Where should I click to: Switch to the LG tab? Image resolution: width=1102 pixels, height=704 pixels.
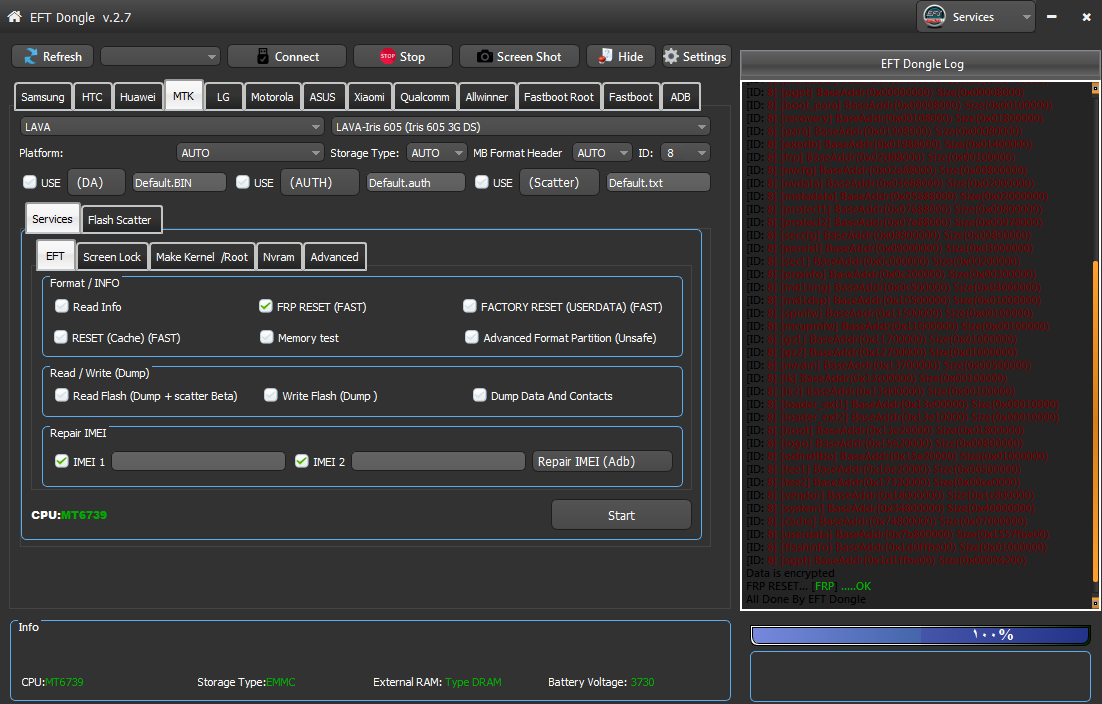pyautogui.click(x=223, y=97)
